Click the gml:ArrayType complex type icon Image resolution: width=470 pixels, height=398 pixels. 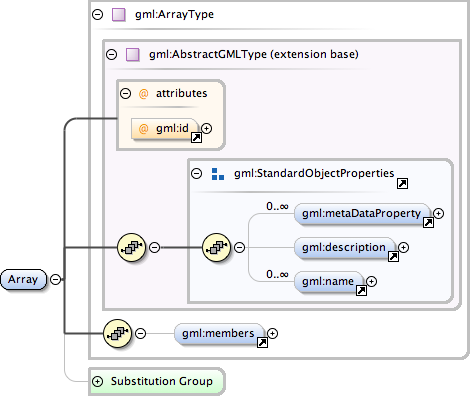point(119,15)
